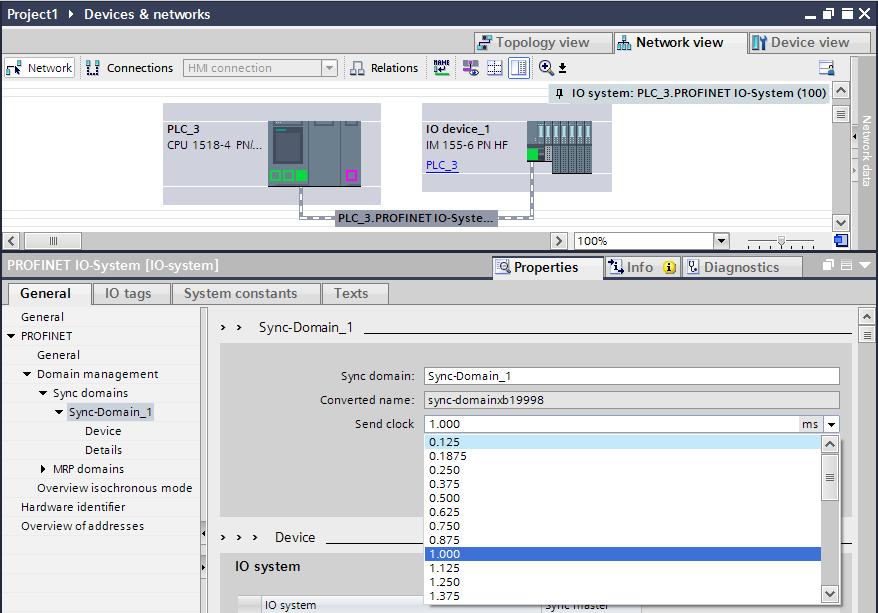Click the float inspector window icon
Viewport: 878px width, 613px height.
(828, 265)
